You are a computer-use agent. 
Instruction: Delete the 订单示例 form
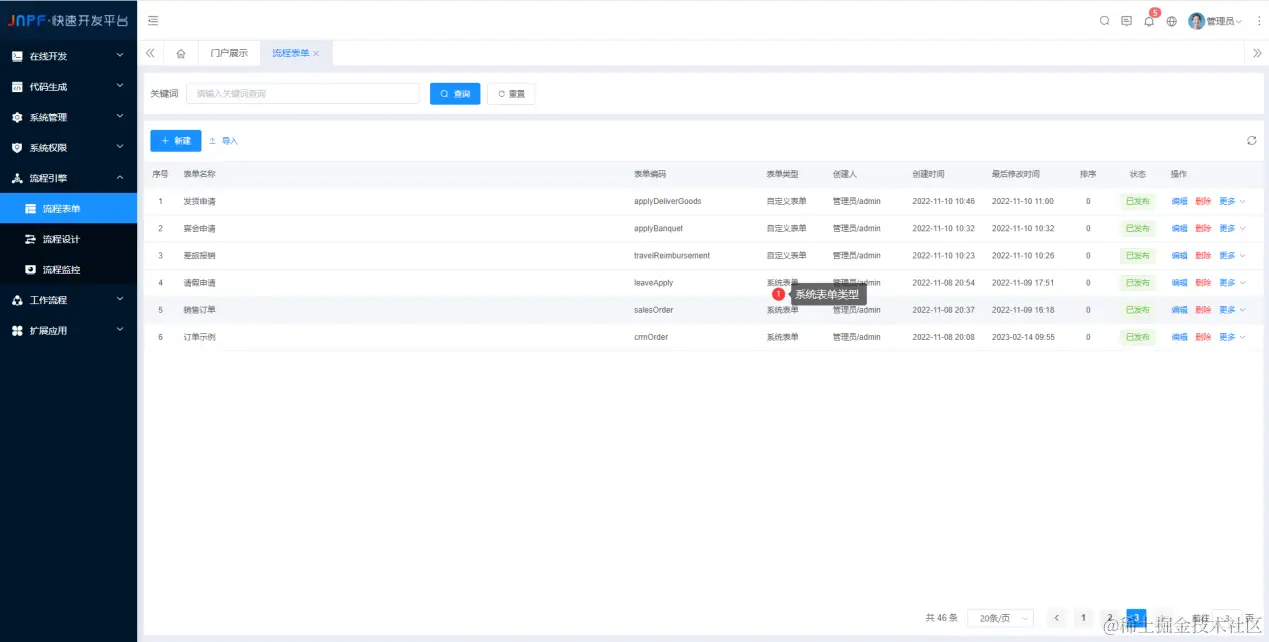pyautogui.click(x=1203, y=337)
